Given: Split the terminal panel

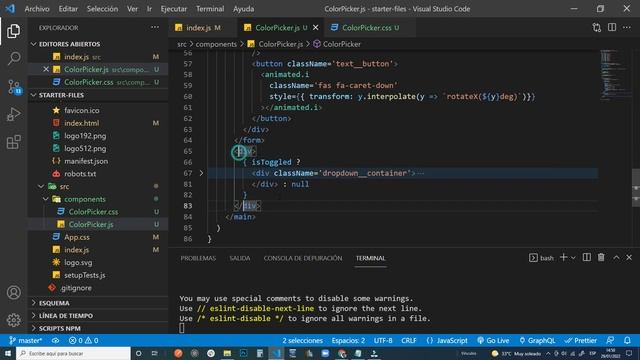Looking at the screenshot, I should [x=587, y=258].
